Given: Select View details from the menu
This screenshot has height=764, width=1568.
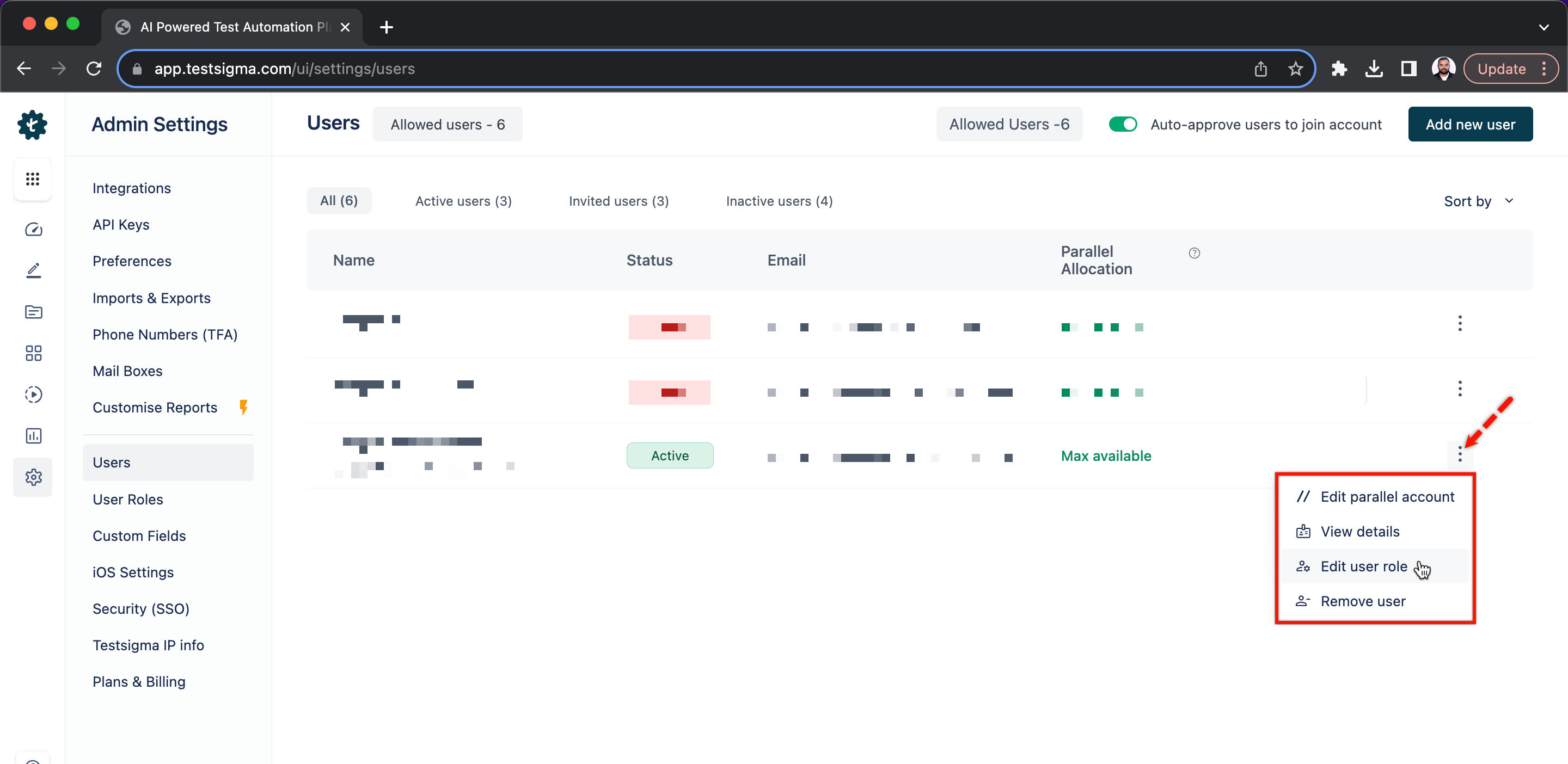Looking at the screenshot, I should (1375, 531).
